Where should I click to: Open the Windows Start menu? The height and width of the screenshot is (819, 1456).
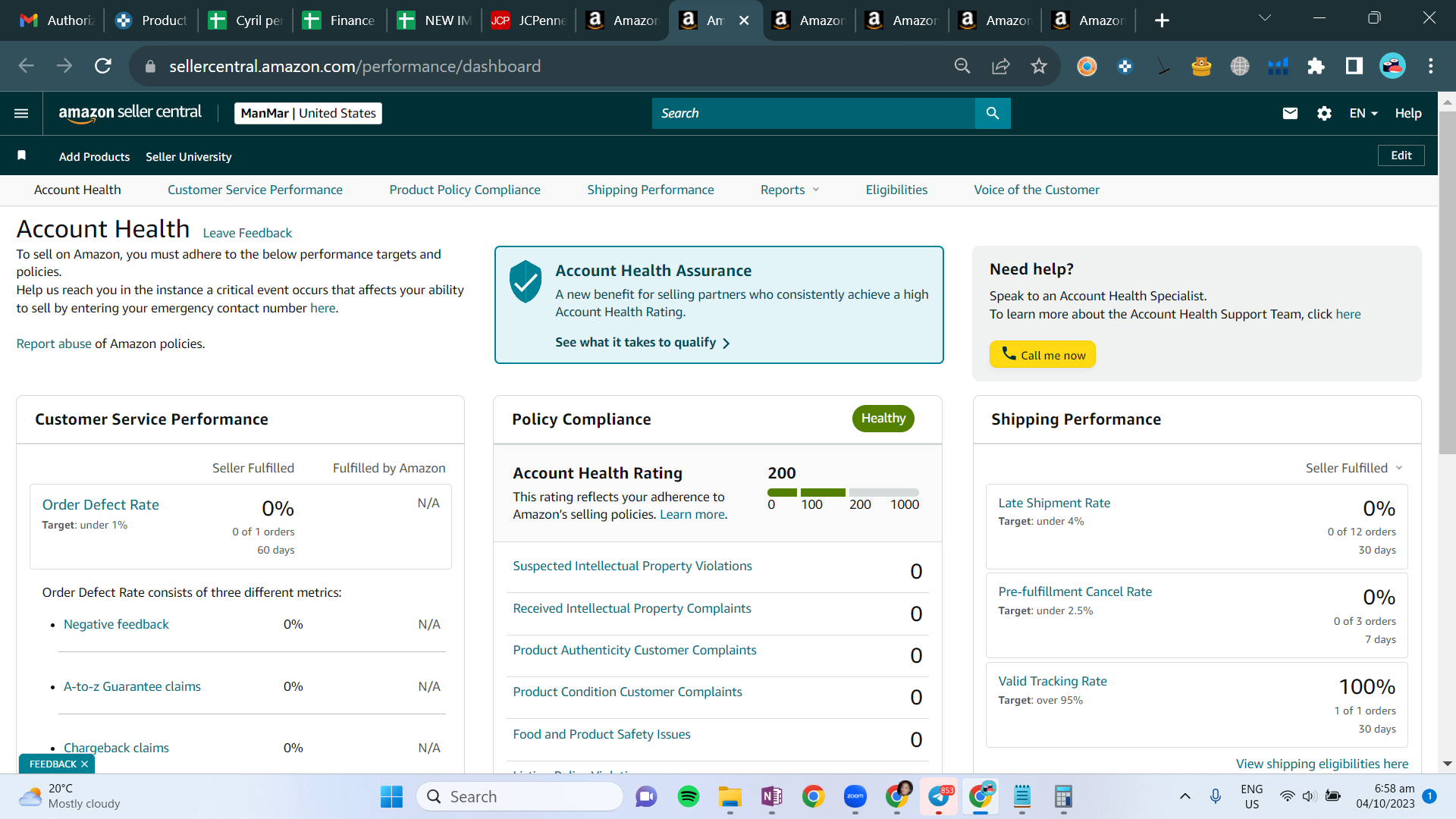(392, 797)
